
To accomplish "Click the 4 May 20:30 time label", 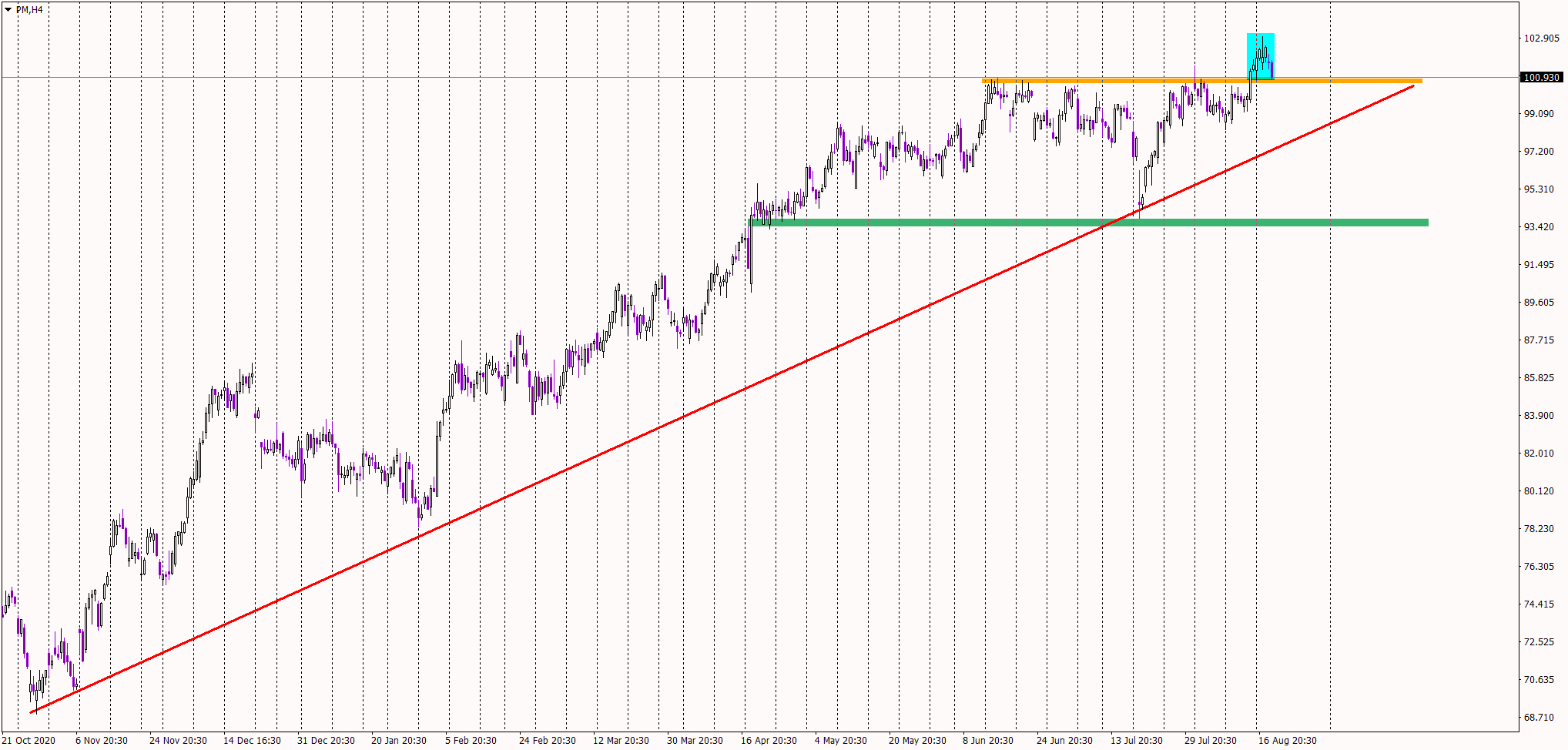I will (x=840, y=741).
